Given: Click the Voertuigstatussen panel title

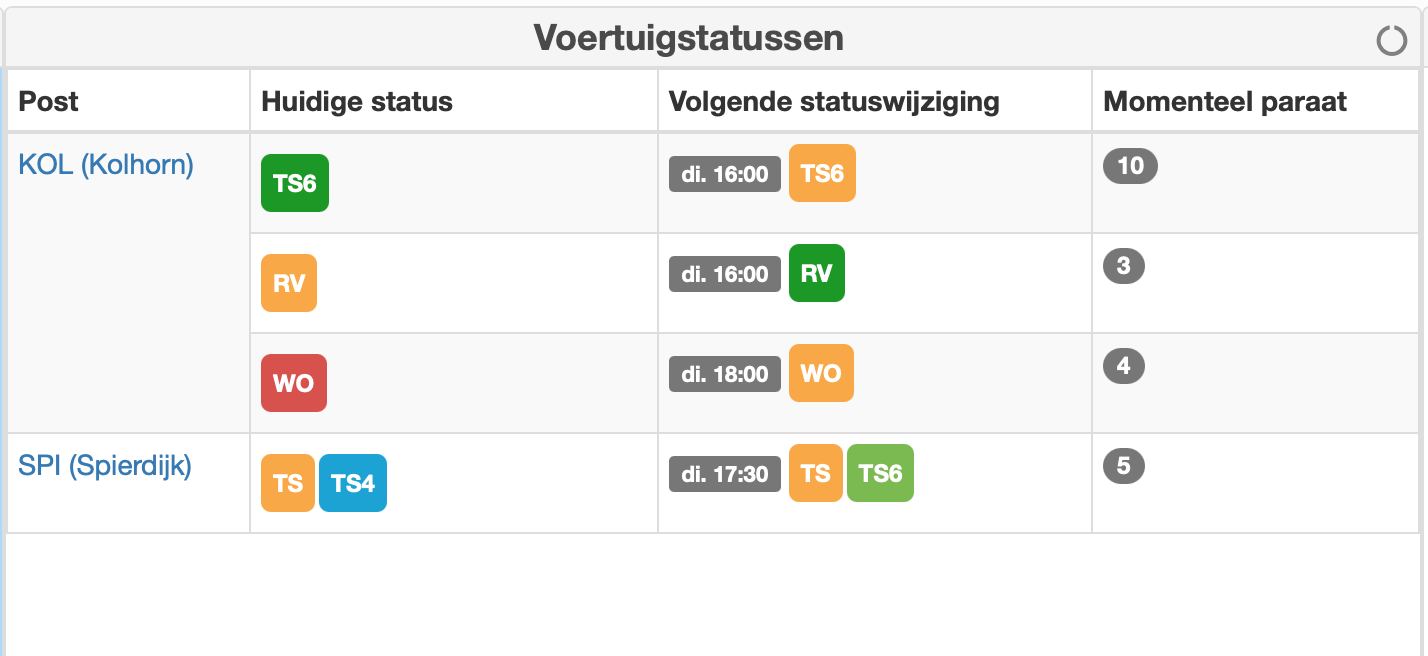Looking at the screenshot, I should [688, 38].
